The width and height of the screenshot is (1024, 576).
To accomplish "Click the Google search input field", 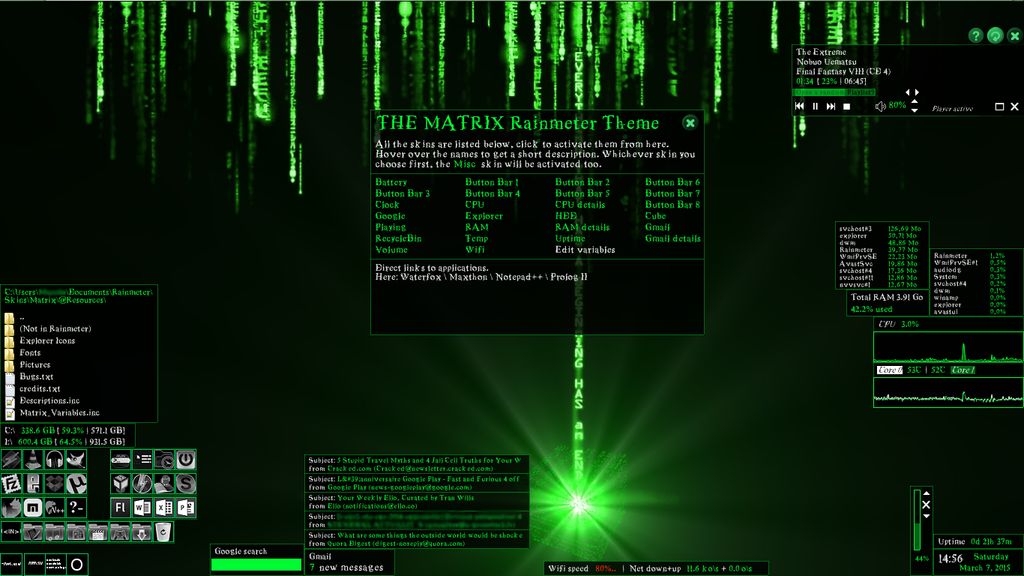I will tap(256, 565).
